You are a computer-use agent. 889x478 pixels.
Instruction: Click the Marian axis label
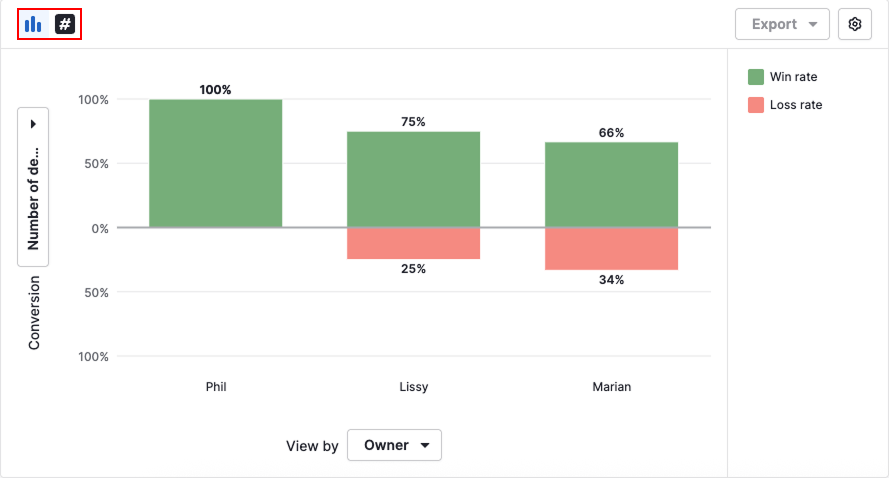click(x=612, y=387)
